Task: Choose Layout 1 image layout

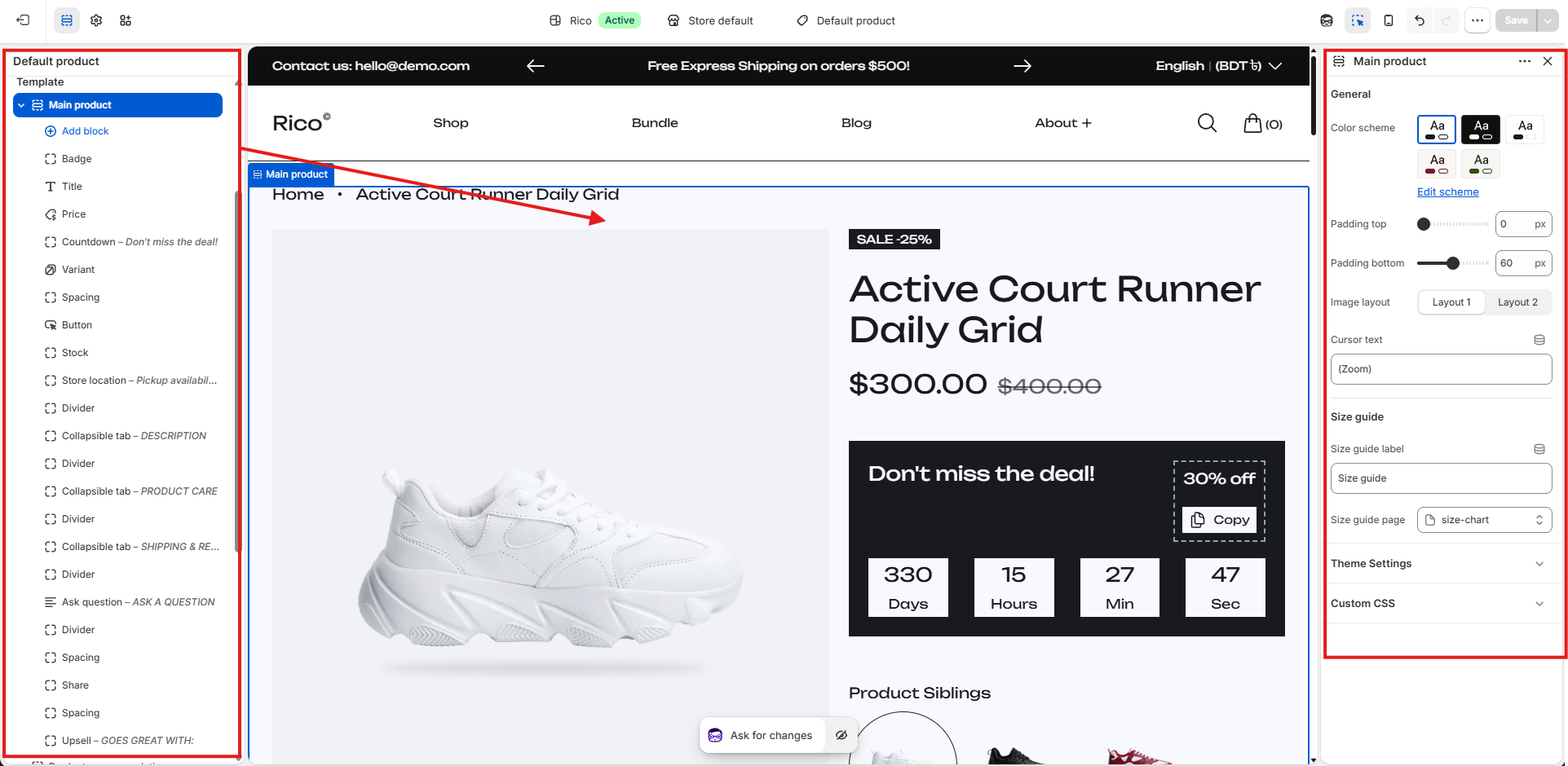Action: [x=1451, y=302]
